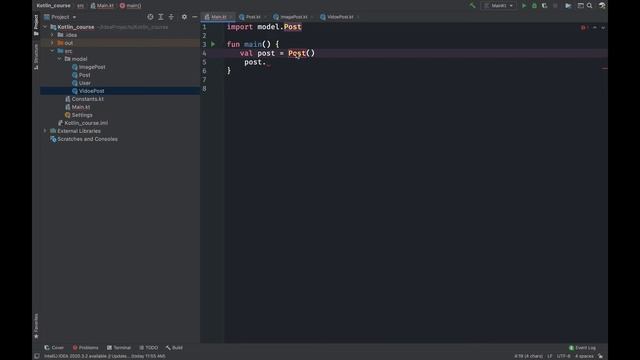Click the UTF-8 encoding in status bar
This screenshot has width=640, height=360.
(x=564, y=356)
